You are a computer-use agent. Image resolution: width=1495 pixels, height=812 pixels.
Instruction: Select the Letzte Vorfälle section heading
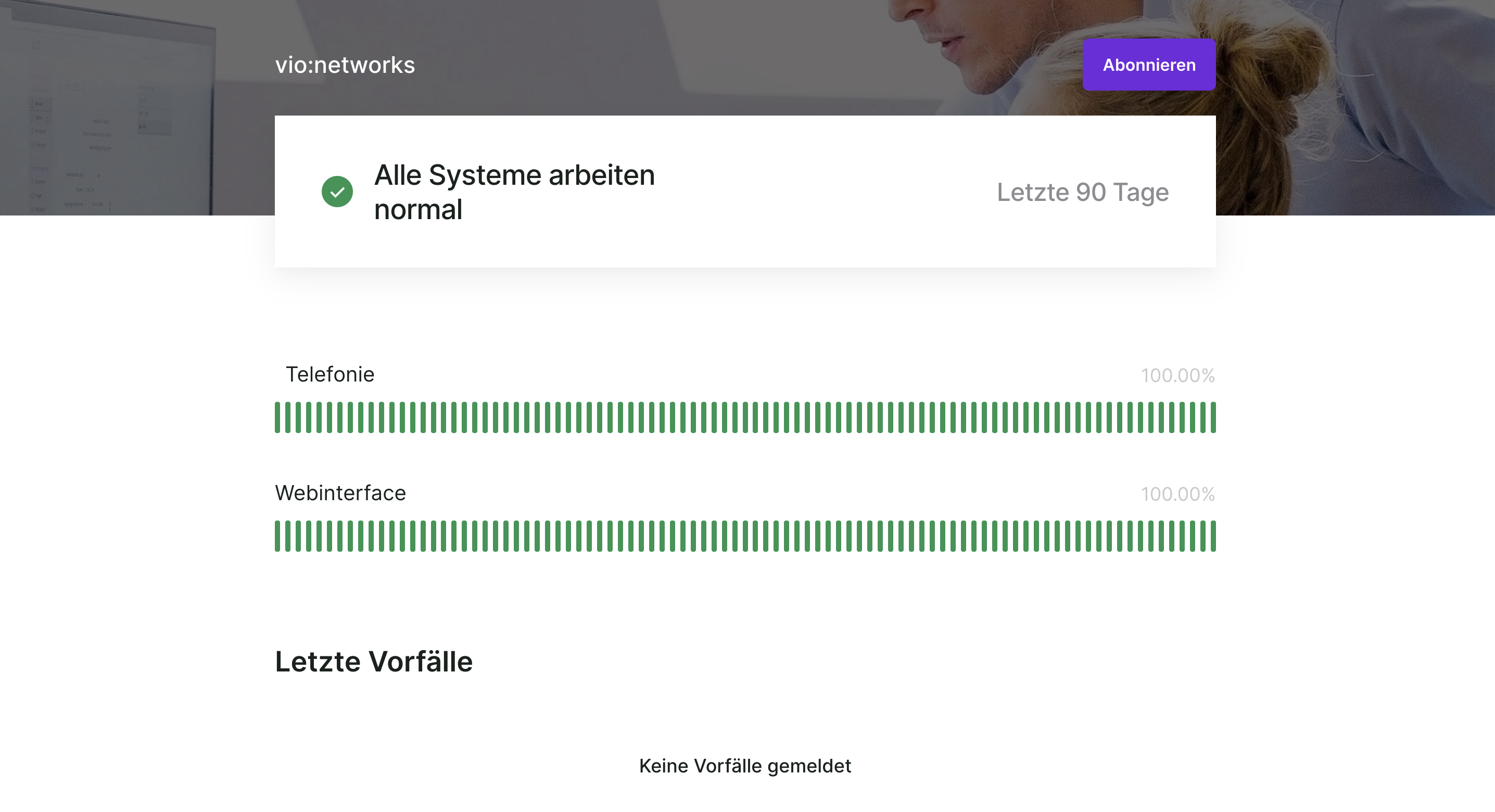point(373,661)
